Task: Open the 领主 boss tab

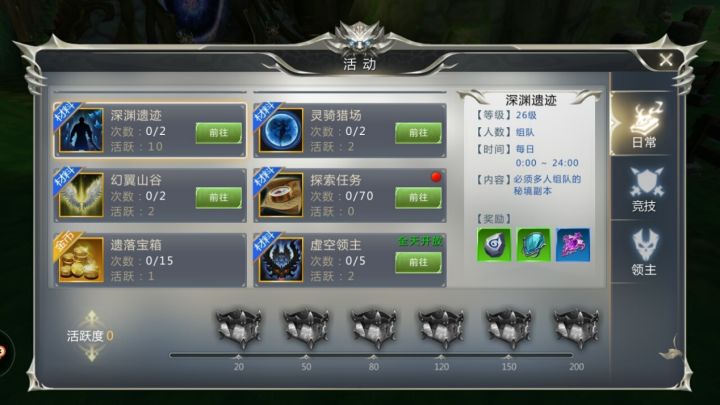Action: [643, 253]
